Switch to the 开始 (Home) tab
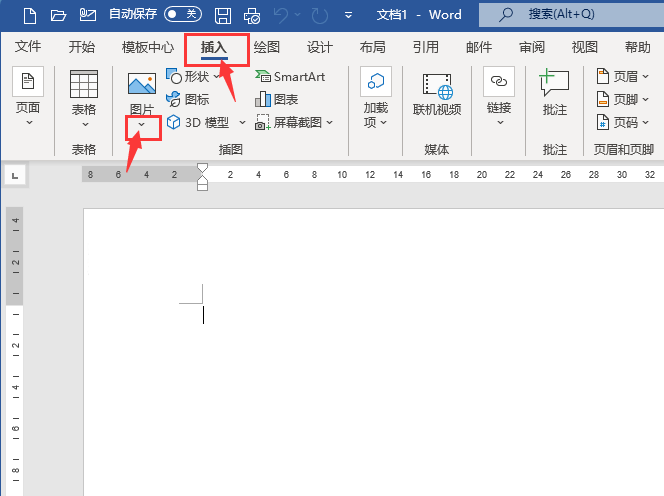Image resolution: width=664 pixels, height=496 pixels. click(82, 47)
